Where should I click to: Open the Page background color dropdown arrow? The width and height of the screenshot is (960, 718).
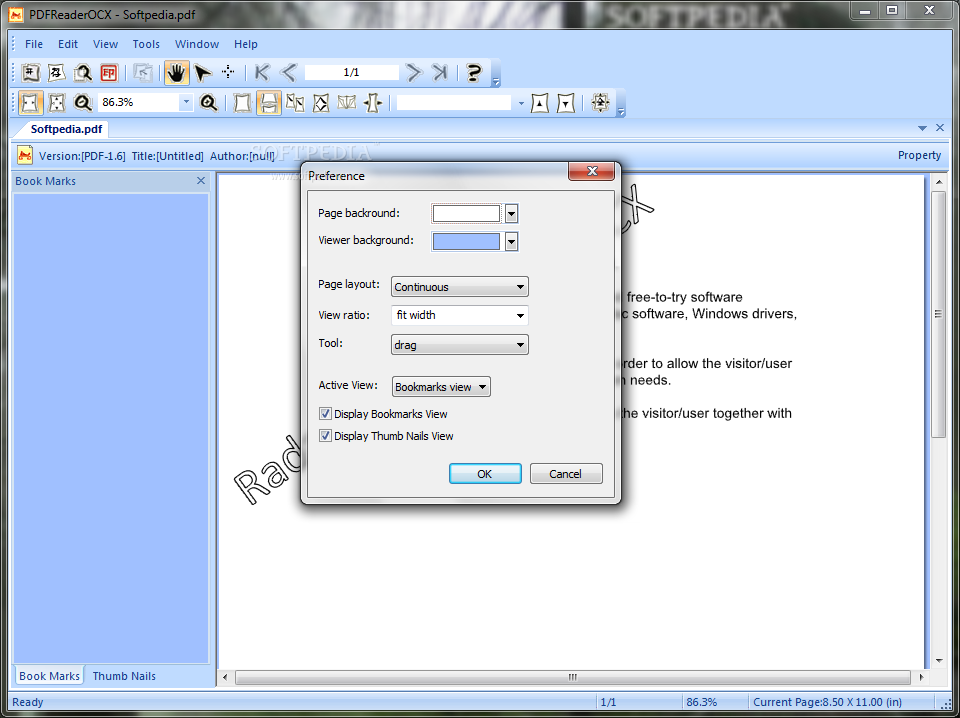pos(511,214)
